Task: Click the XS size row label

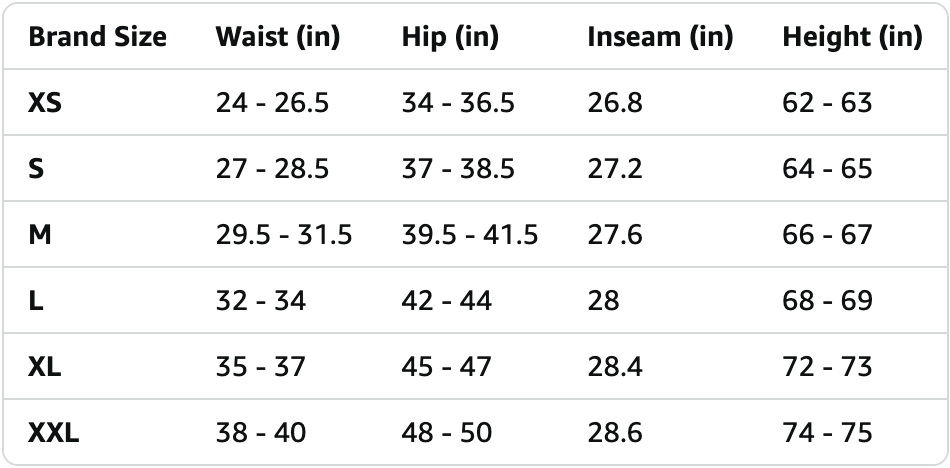Action: tap(45, 103)
